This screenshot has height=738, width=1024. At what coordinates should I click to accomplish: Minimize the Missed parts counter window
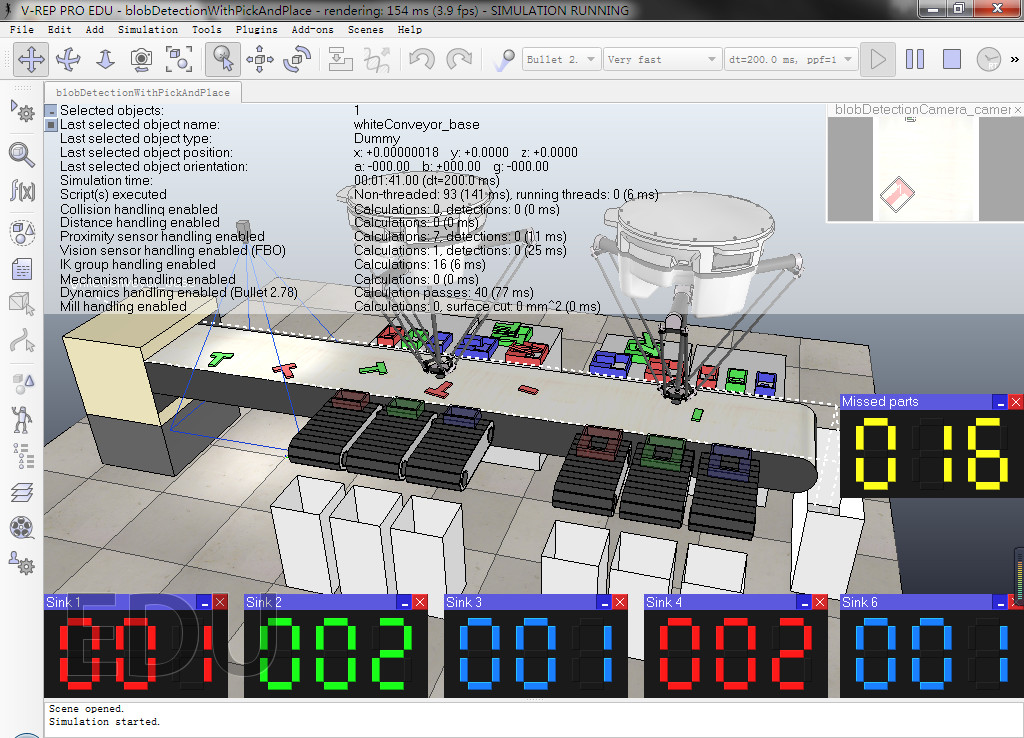coord(1000,402)
